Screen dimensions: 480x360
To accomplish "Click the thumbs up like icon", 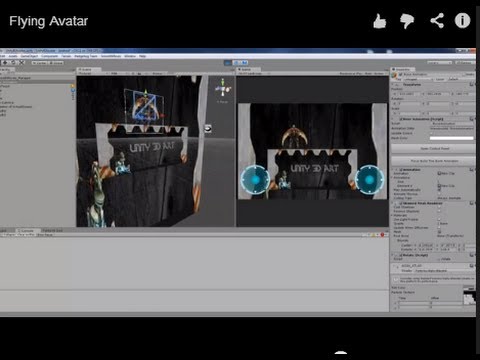I will pos(379,21).
